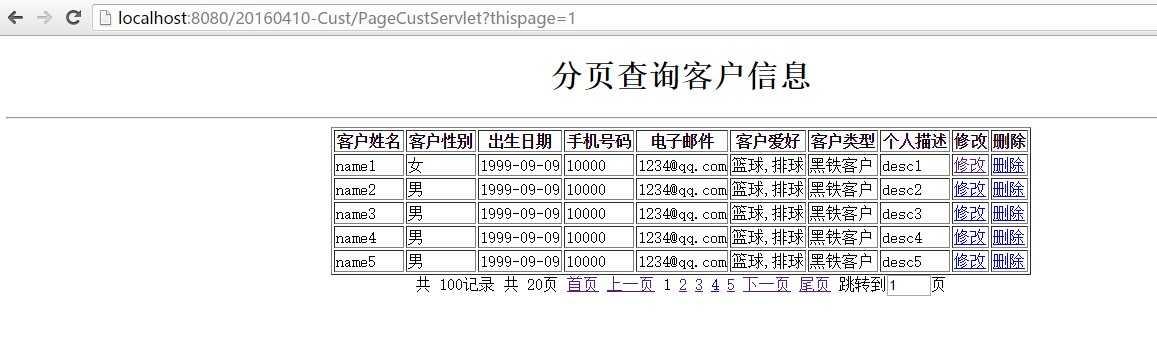Click 客户性别 column header
Image resolution: width=1157 pixels, height=364 pixels.
[441, 141]
